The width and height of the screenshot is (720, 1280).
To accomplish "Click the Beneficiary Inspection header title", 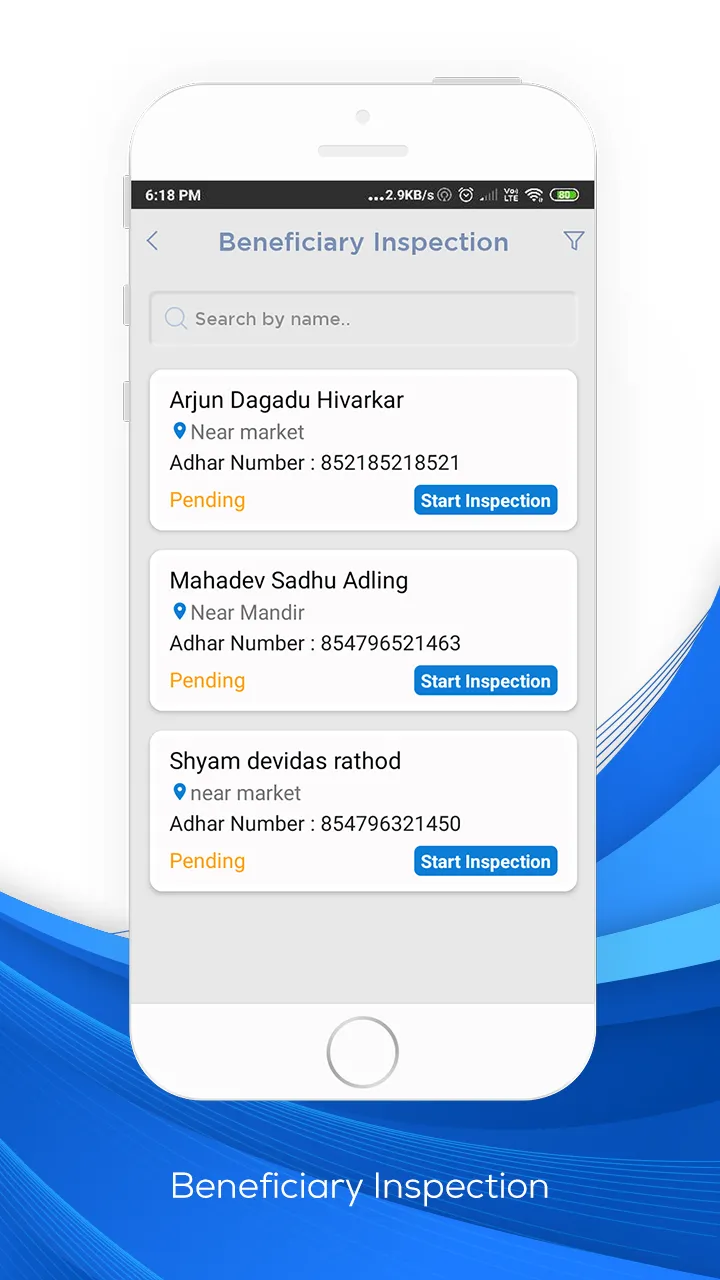I will [x=363, y=242].
